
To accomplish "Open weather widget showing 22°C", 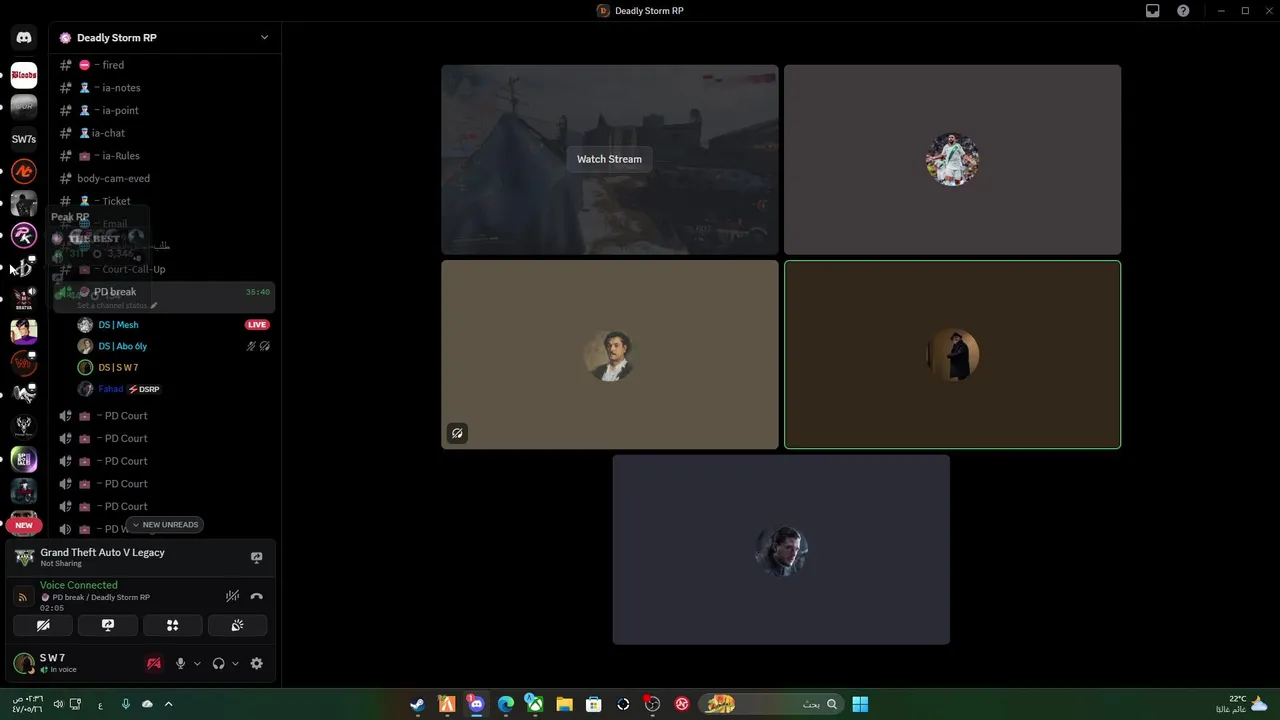I will [x=1242, y=704].
